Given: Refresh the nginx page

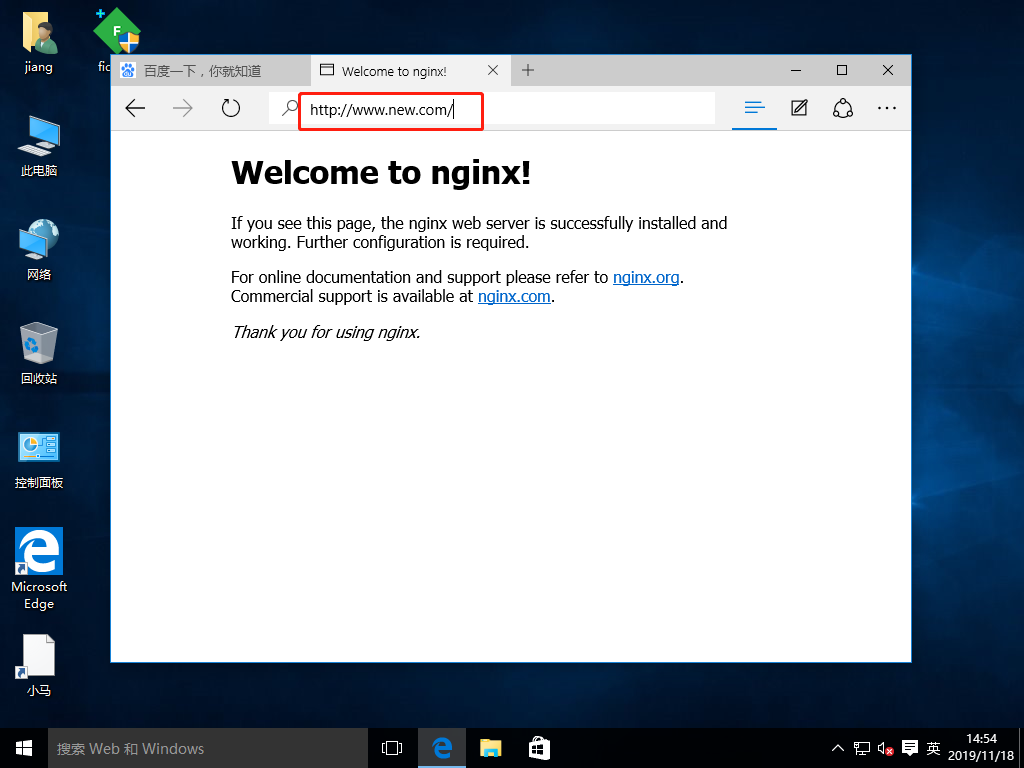Looking at the screenshot, I should click(231, 108).
